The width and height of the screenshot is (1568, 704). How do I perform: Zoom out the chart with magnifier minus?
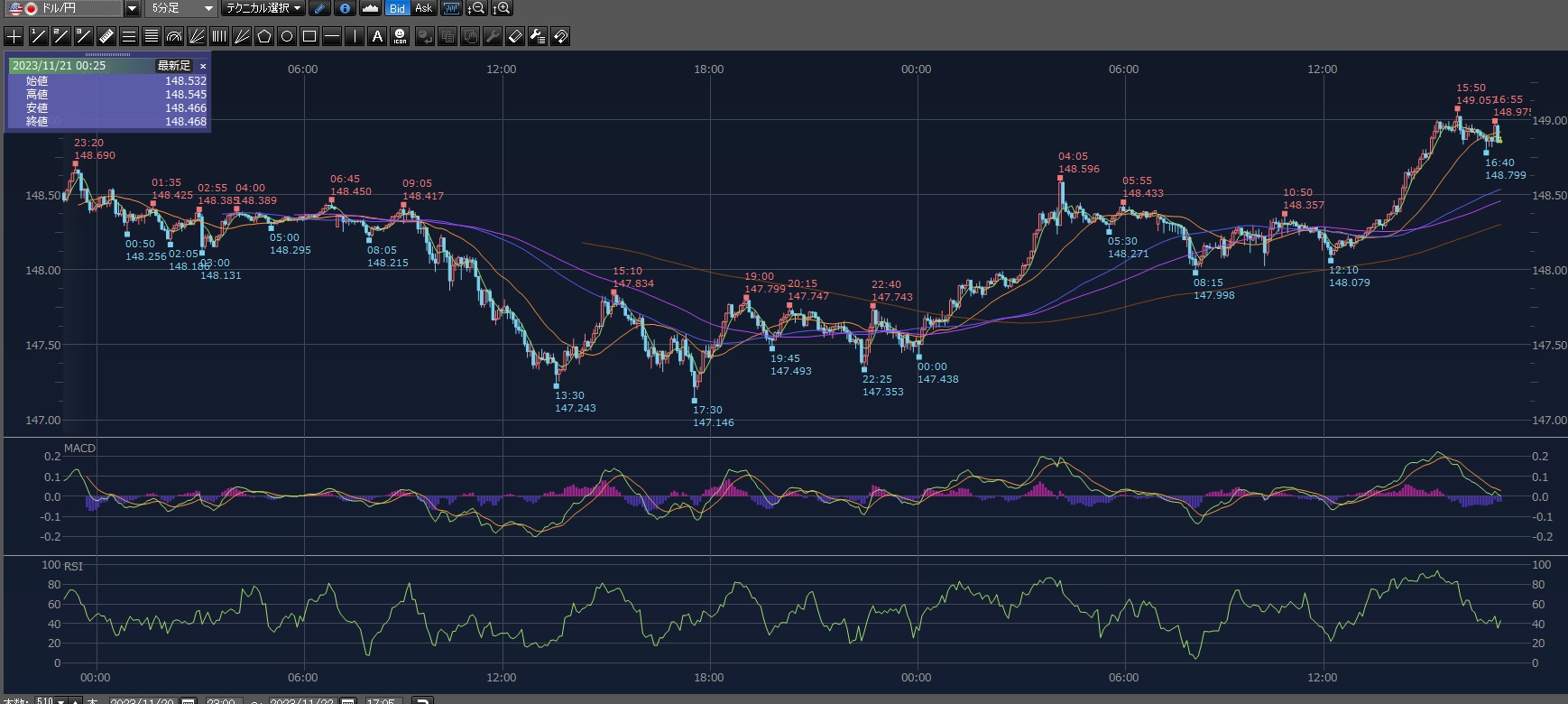(x=476, y=8)
